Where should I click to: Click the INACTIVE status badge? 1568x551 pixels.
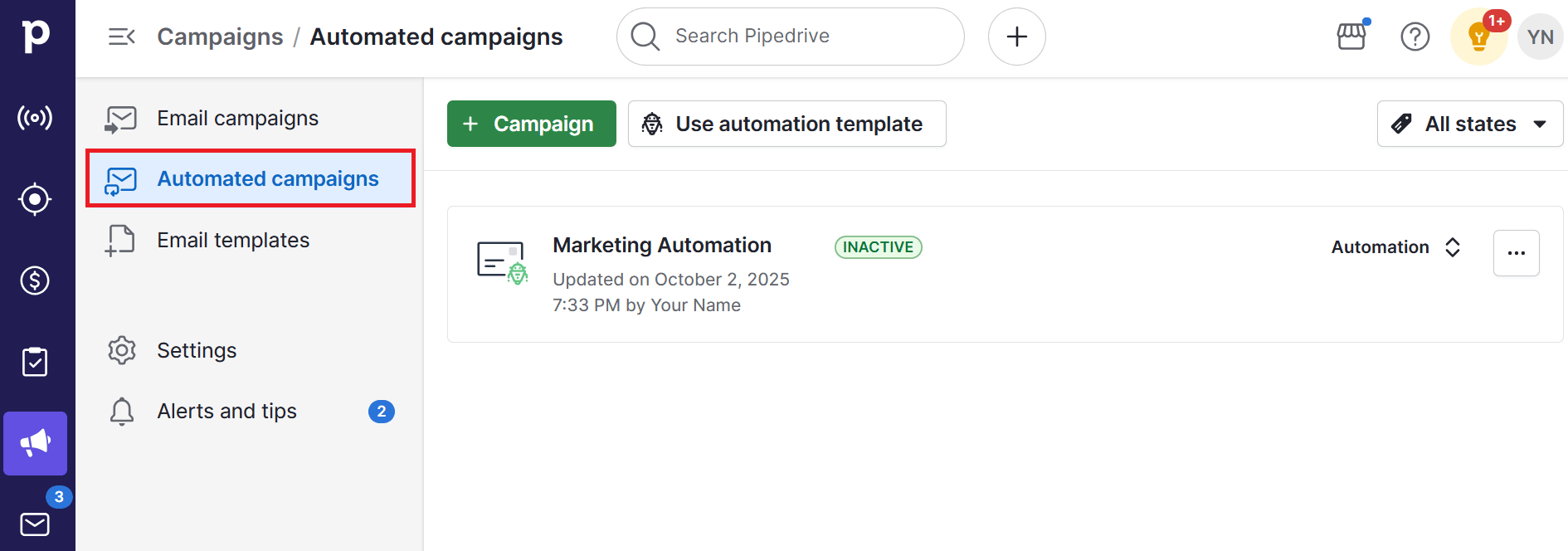pos(878,247)
